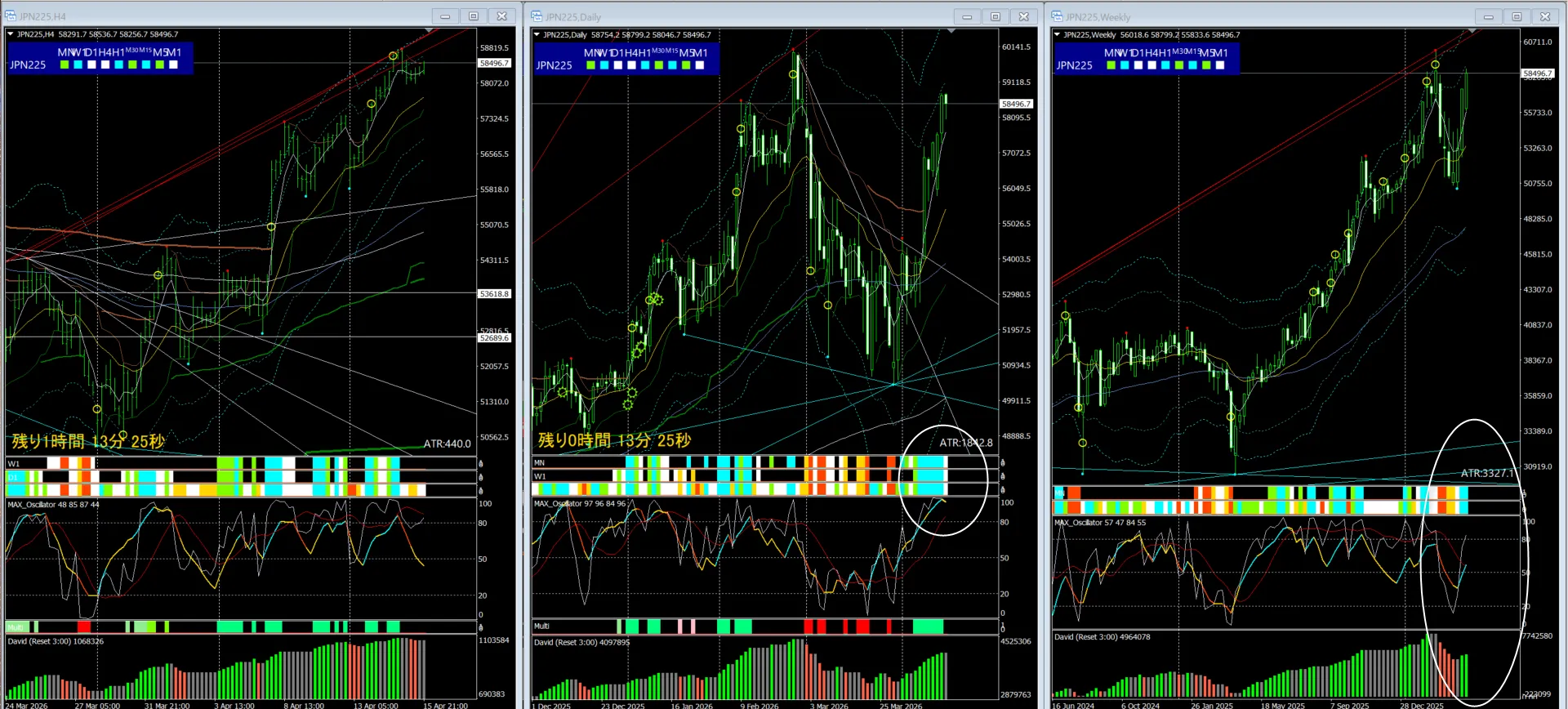
Task: Click the countdown text 残り1時間 13分 25秒 in H4 chart
Action: point(88,442)
